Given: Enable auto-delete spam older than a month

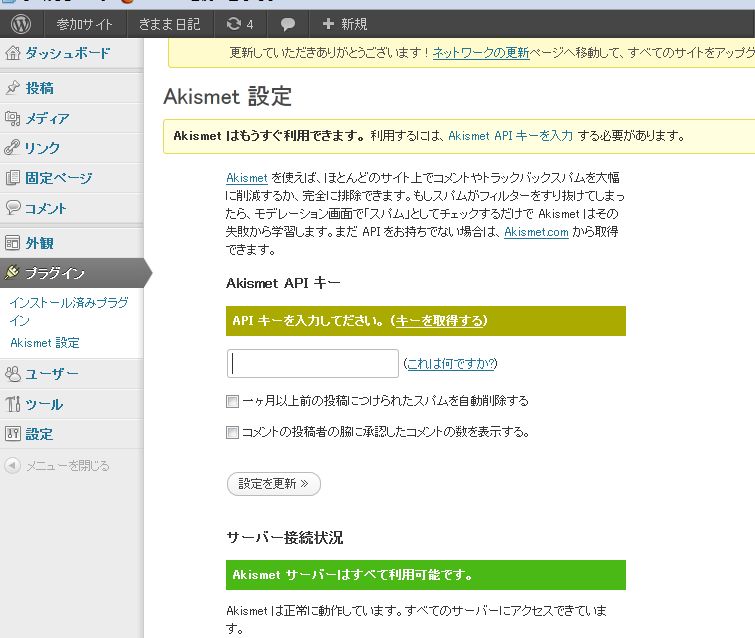Looking at the screenshot, I should pos(232,401).
